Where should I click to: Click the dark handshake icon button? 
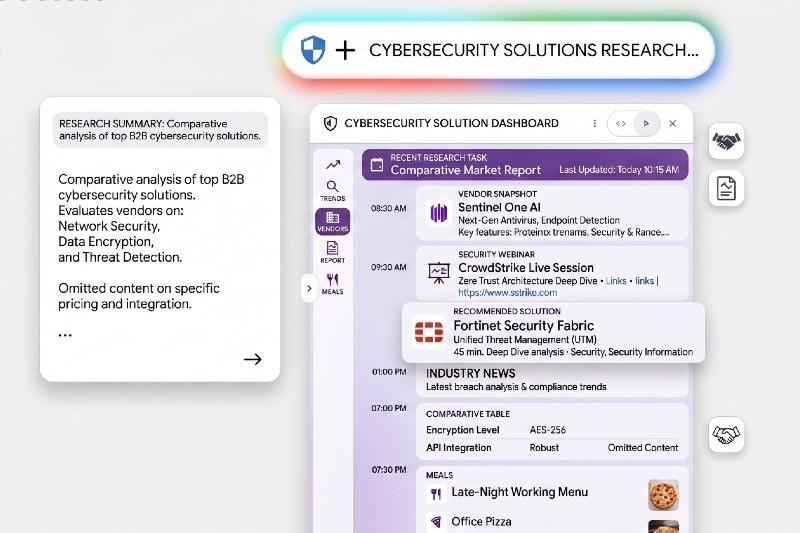click(726, 141)
